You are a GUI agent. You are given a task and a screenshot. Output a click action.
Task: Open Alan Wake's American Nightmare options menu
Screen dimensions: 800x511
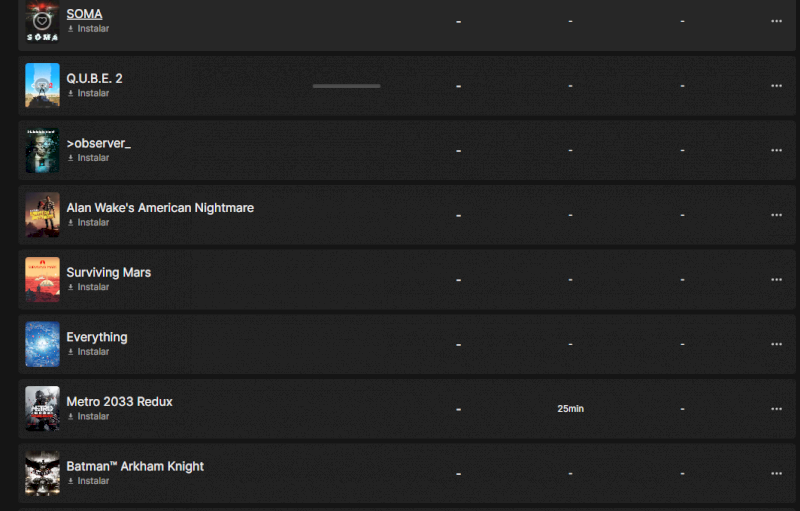(776, 215)
